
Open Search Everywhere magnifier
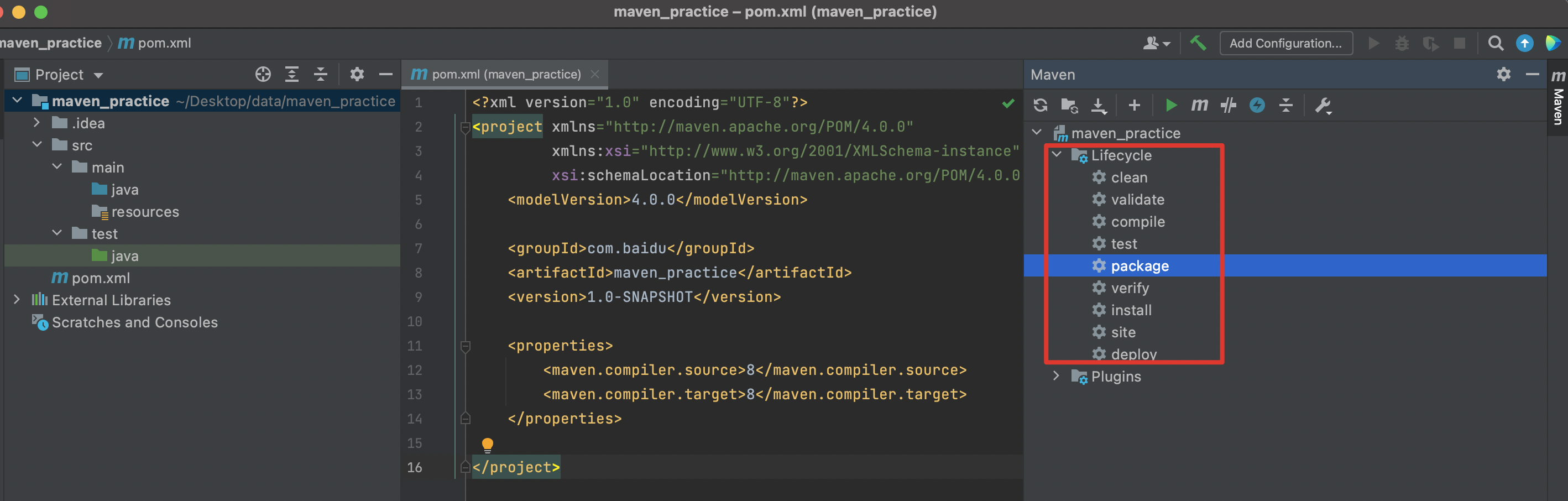coord(1495,43)
